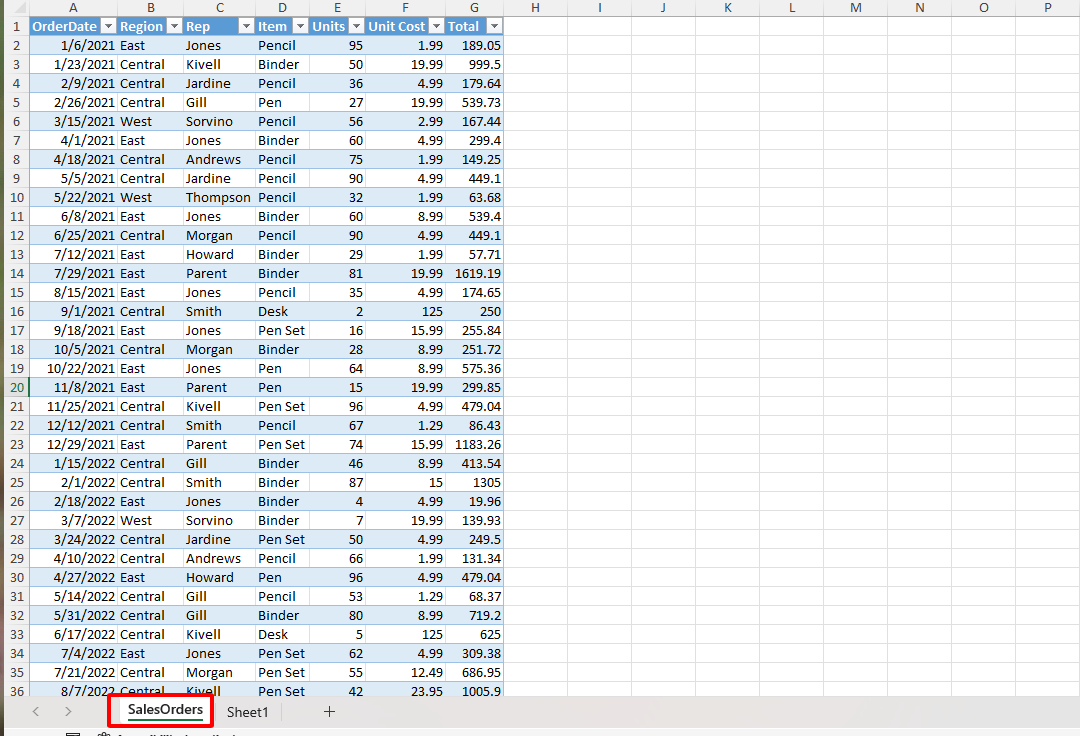Select the date cell 7/4/2022
Image resolution: width=1080 pixels, height=736 pixels.
point(73,653)
